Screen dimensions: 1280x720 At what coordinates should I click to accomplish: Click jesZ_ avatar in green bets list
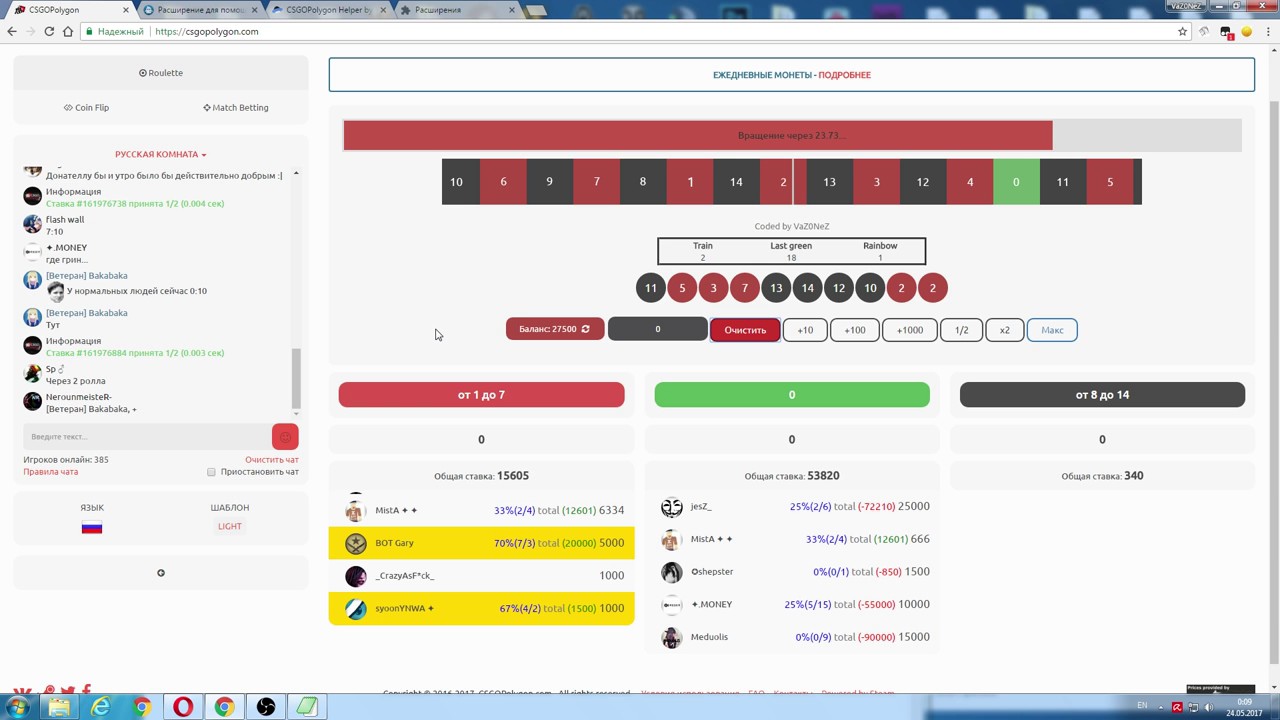tap(672, 507)
